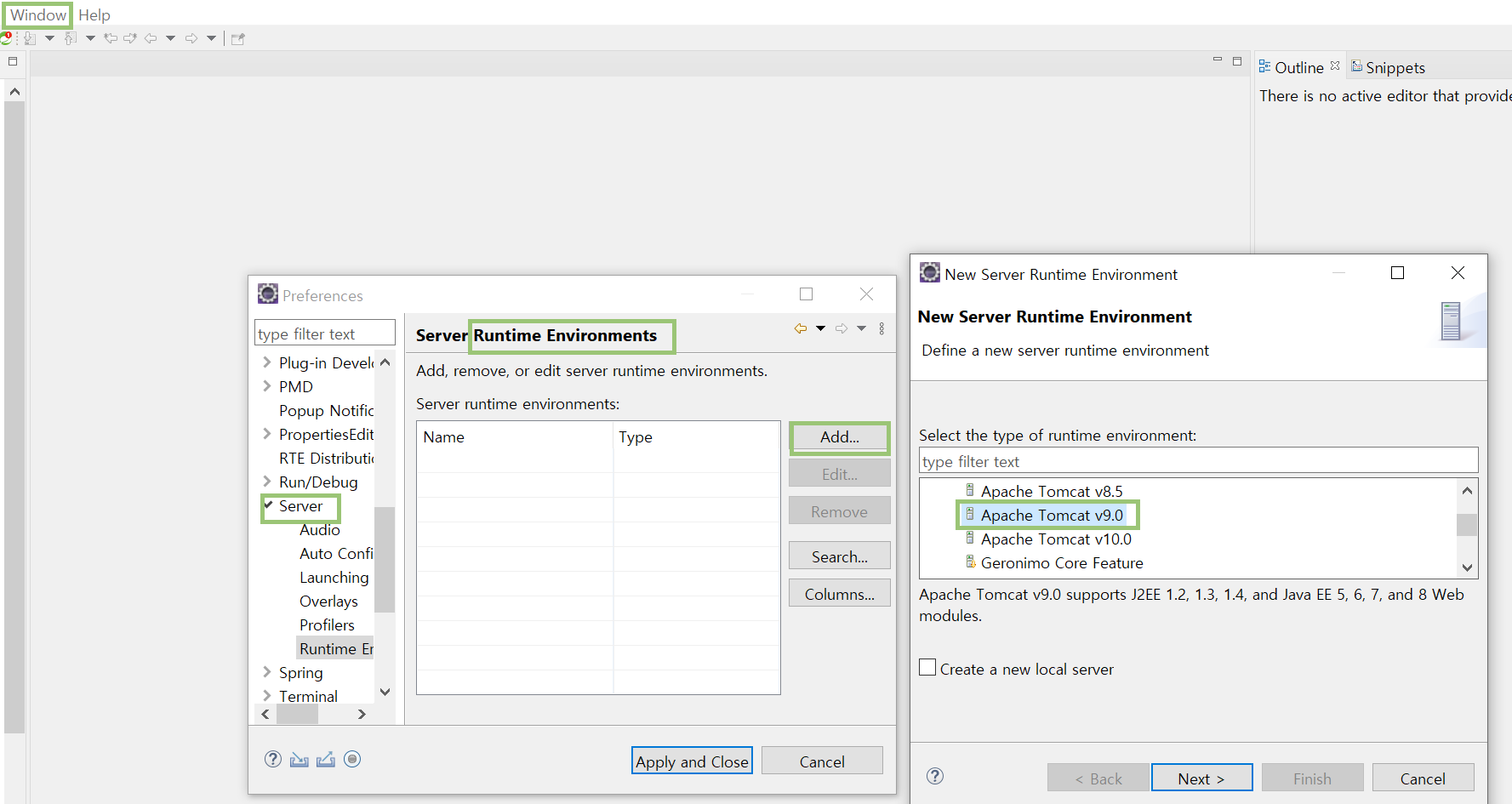This screenshot has width=1512, height=804.
Task: Click the Next Annotation toolbar icon
Action: coord(30,38)
